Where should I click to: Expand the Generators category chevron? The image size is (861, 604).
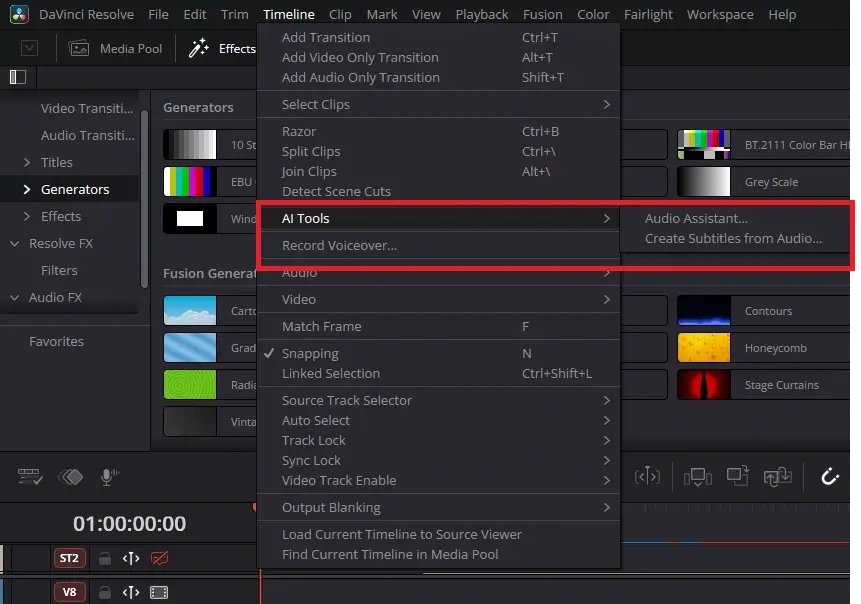pyautogui.click(x=26, y=189)
